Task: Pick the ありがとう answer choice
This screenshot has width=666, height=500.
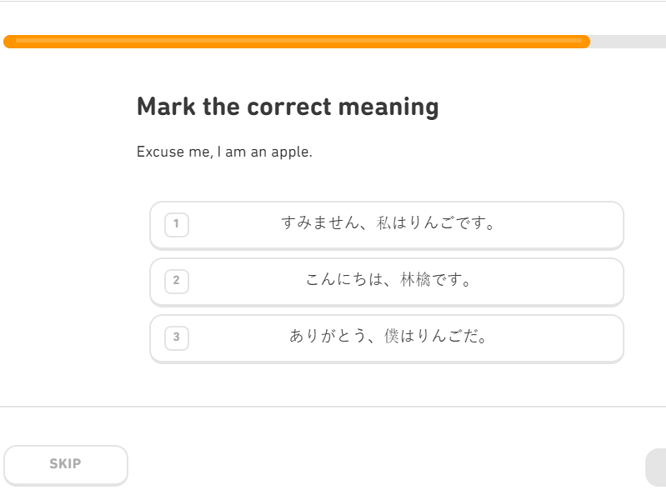Action: [386, 337]
